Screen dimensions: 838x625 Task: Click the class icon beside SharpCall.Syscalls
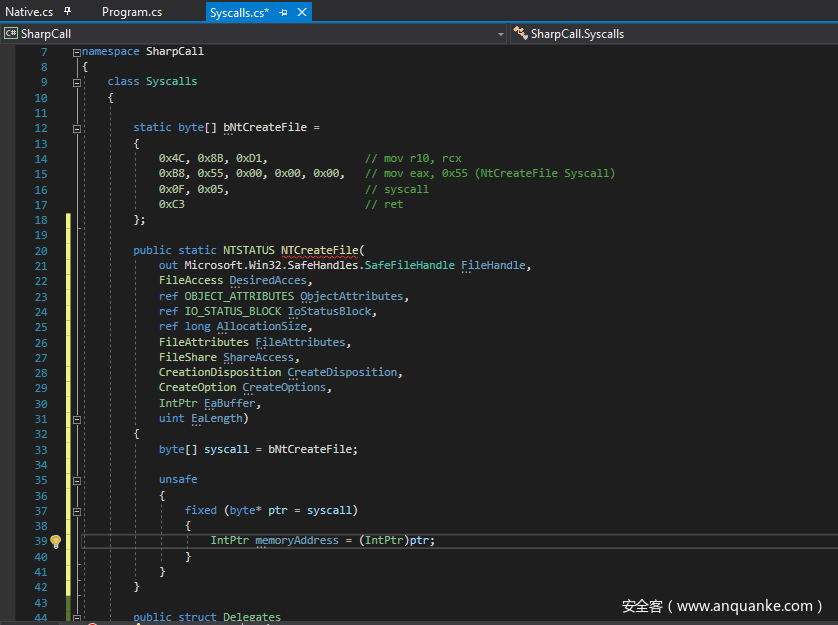coord(519,34)
